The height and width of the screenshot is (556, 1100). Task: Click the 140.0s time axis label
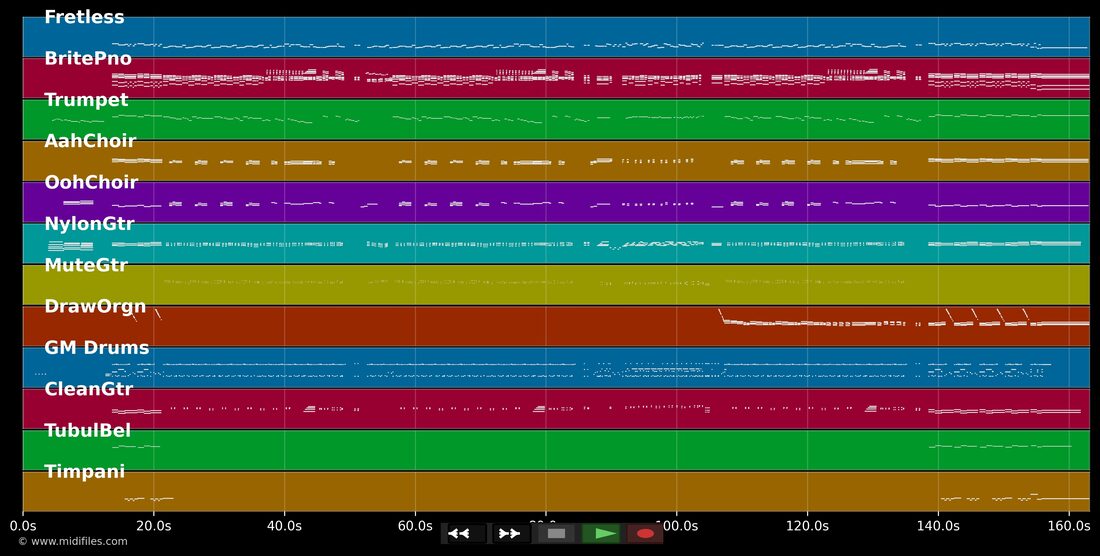[938, 524]
